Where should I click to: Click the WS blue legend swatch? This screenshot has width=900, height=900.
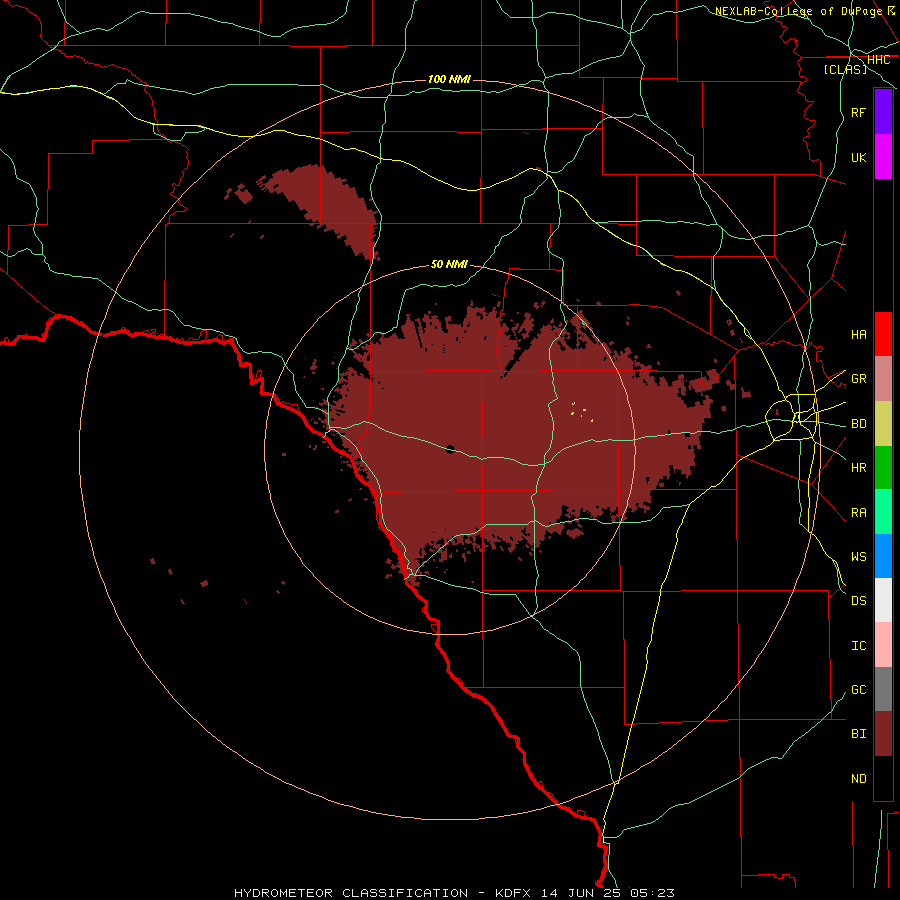pyautogui.click(x=883, y=556)
